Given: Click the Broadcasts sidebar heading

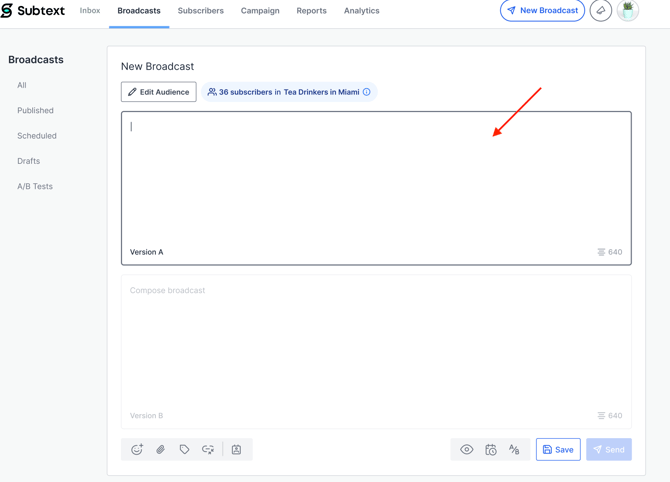Looking at the screenshot, I should 36,59.
